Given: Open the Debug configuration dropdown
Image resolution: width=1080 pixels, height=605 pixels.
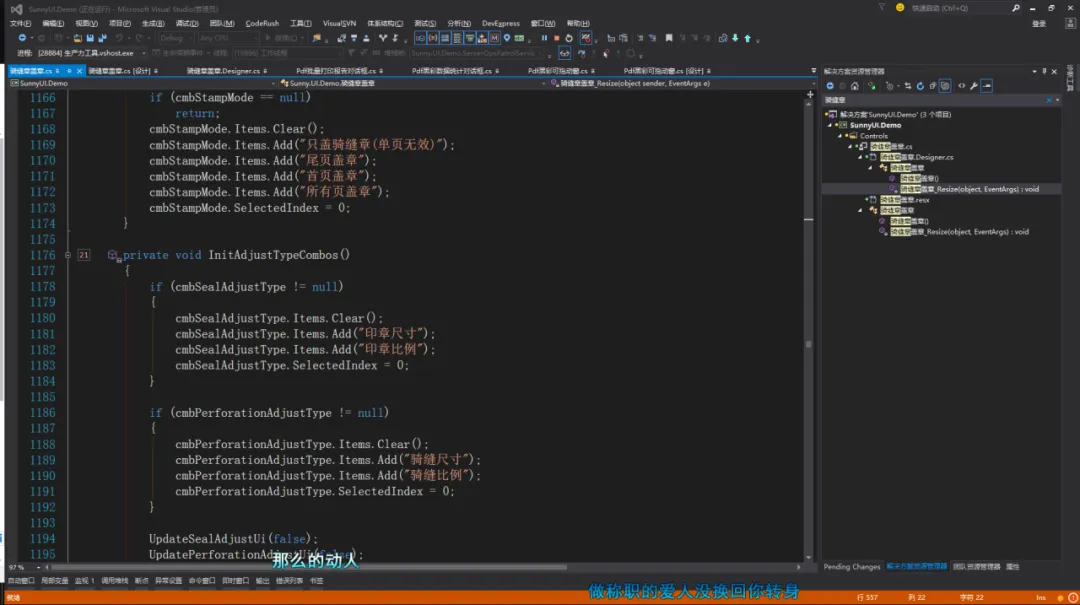Looking at the screenshot, I should coord(174,38).
